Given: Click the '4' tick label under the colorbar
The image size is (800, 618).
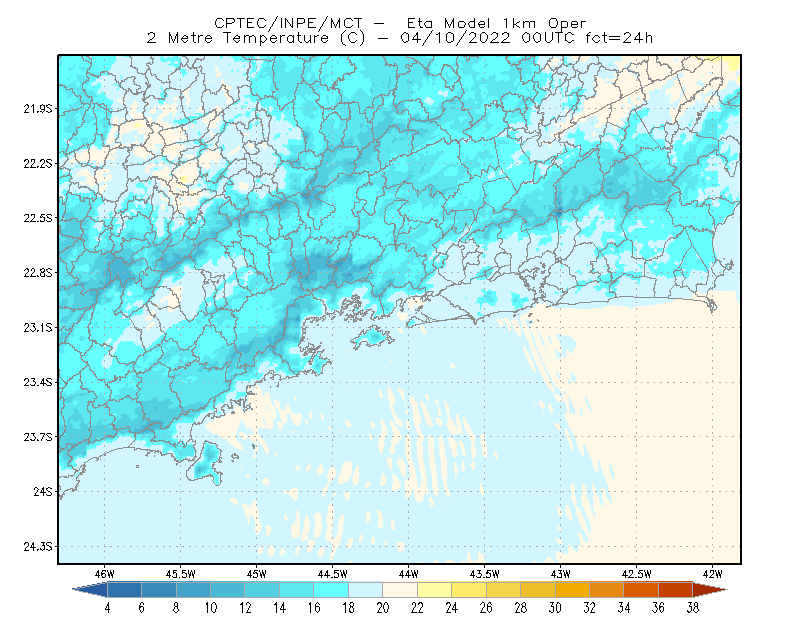Looking at the screenshot, I should tap(107, 608).
